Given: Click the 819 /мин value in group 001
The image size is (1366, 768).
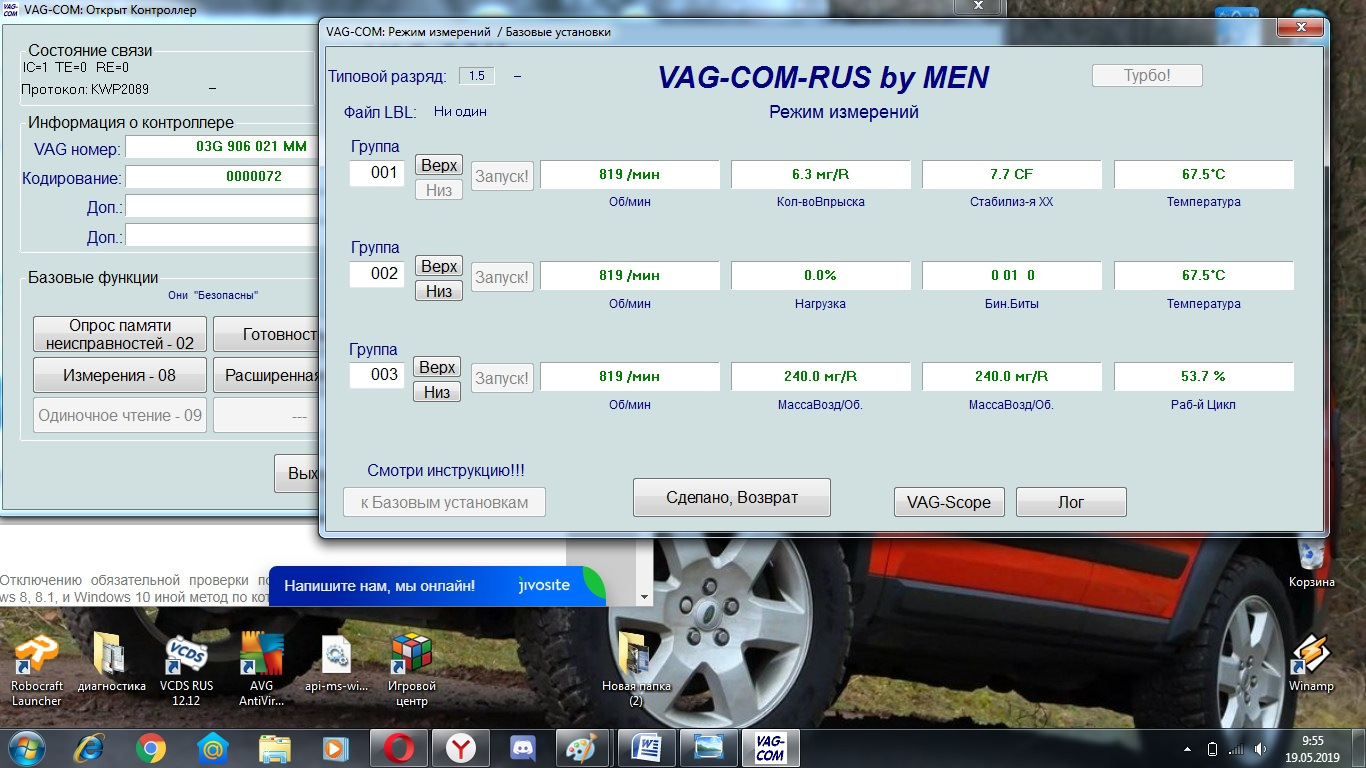Looking at the screenshot, I should pyautogui.click(x=630, y=174).
